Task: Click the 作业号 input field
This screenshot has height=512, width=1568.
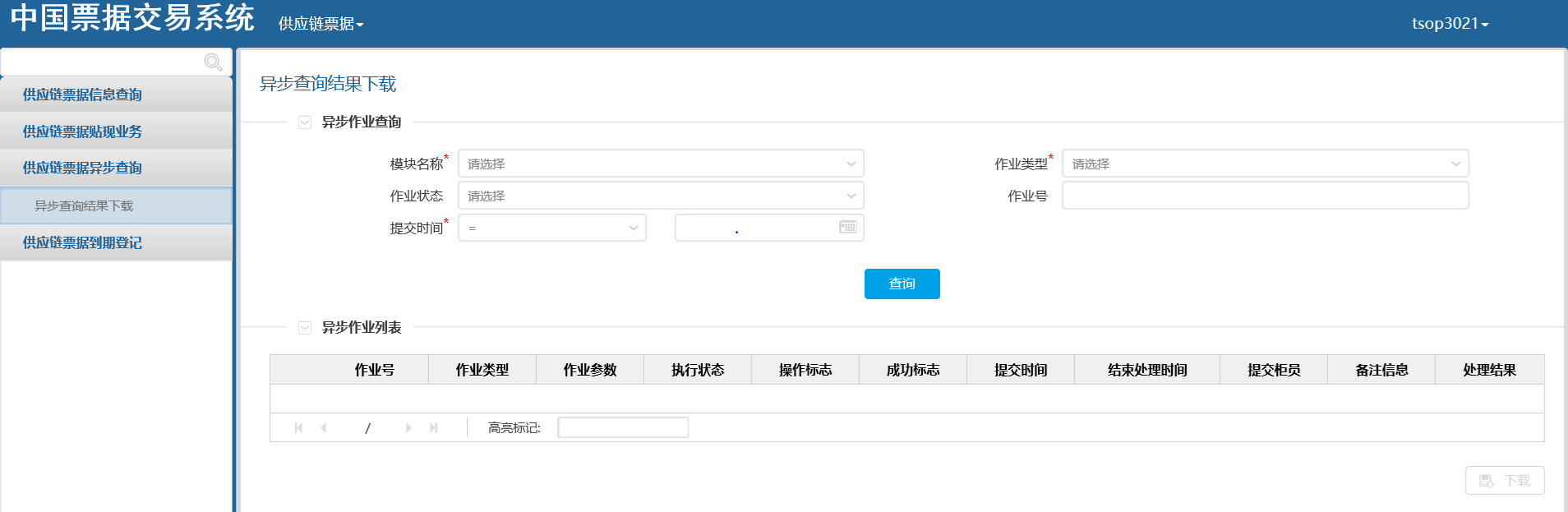Action: [1266, 196]
